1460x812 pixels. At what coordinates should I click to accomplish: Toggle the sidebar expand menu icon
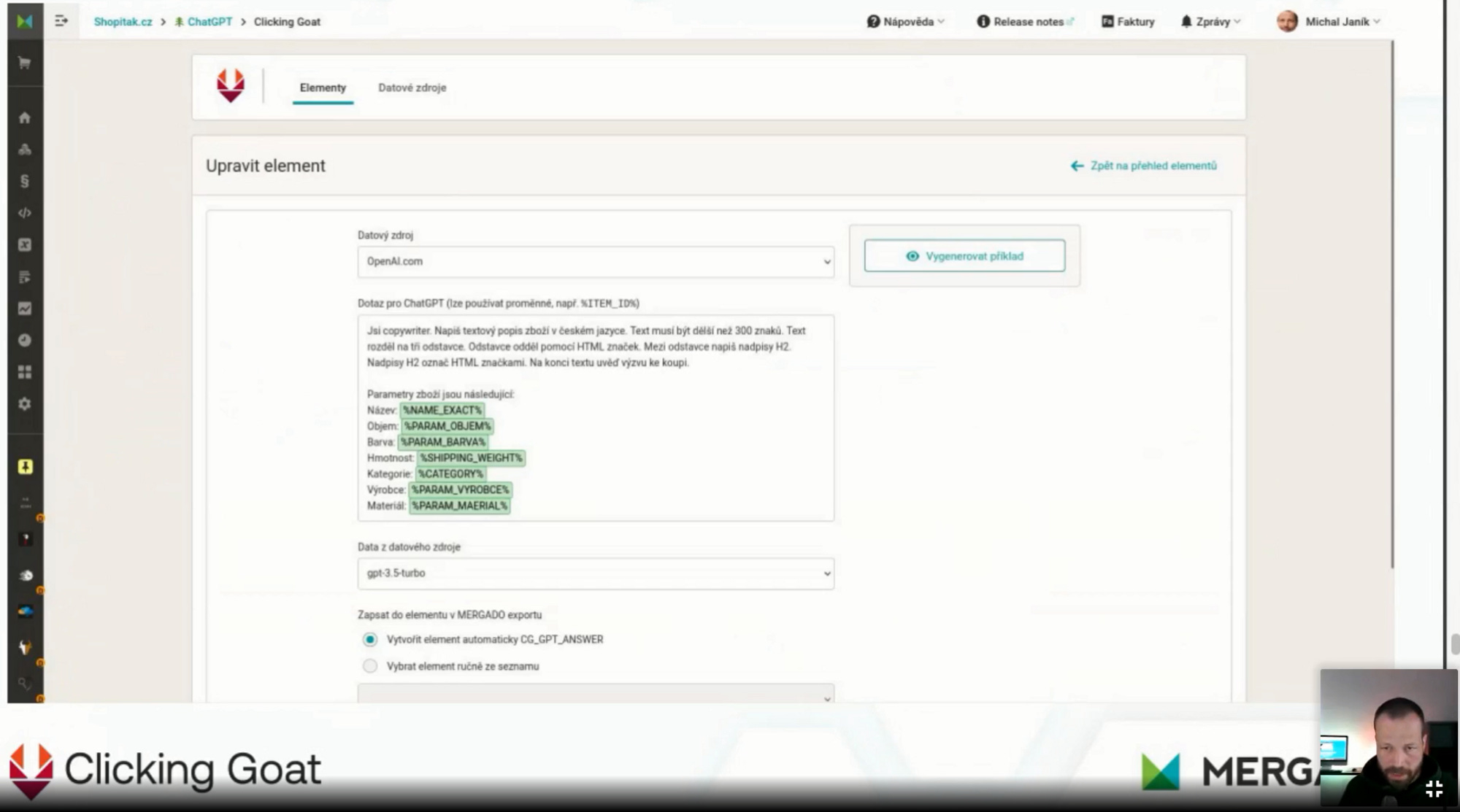click(x=61, y=21)
